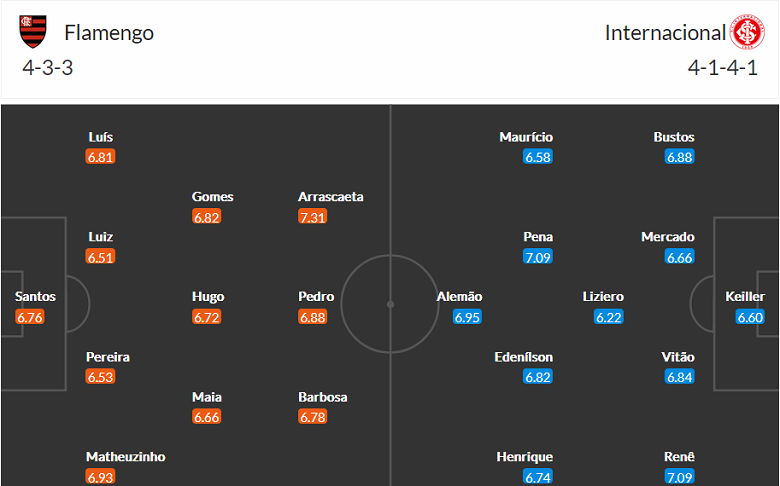
Task: Select Arrascaeta's 7.31 rating badge
Action: [312, 217]
